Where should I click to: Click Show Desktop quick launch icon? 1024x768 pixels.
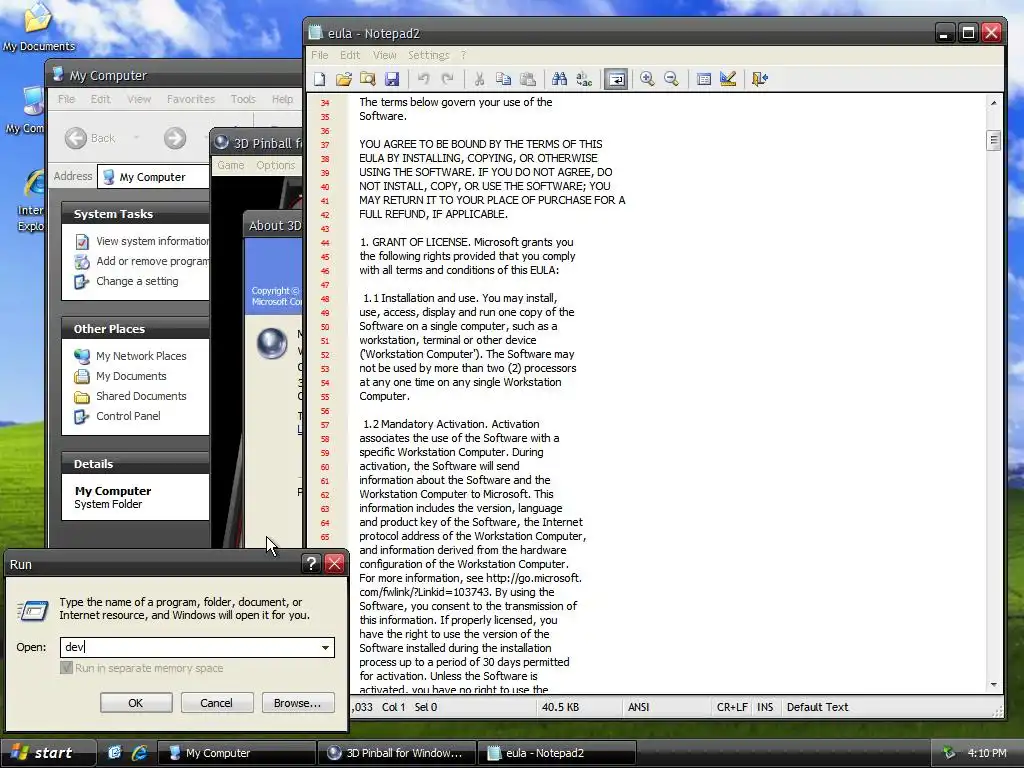coord(114,753)
